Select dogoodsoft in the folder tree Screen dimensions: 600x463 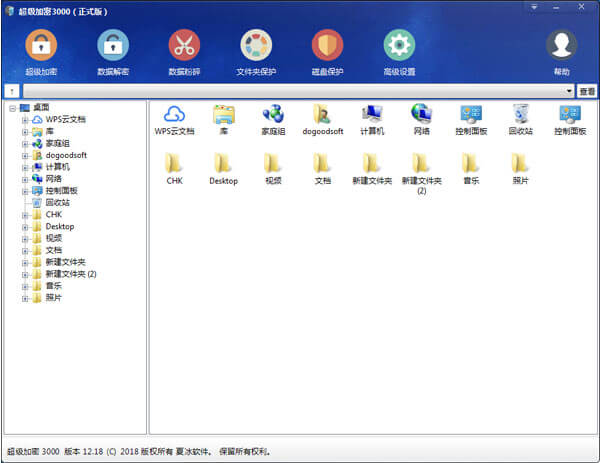tap(60, 155)
